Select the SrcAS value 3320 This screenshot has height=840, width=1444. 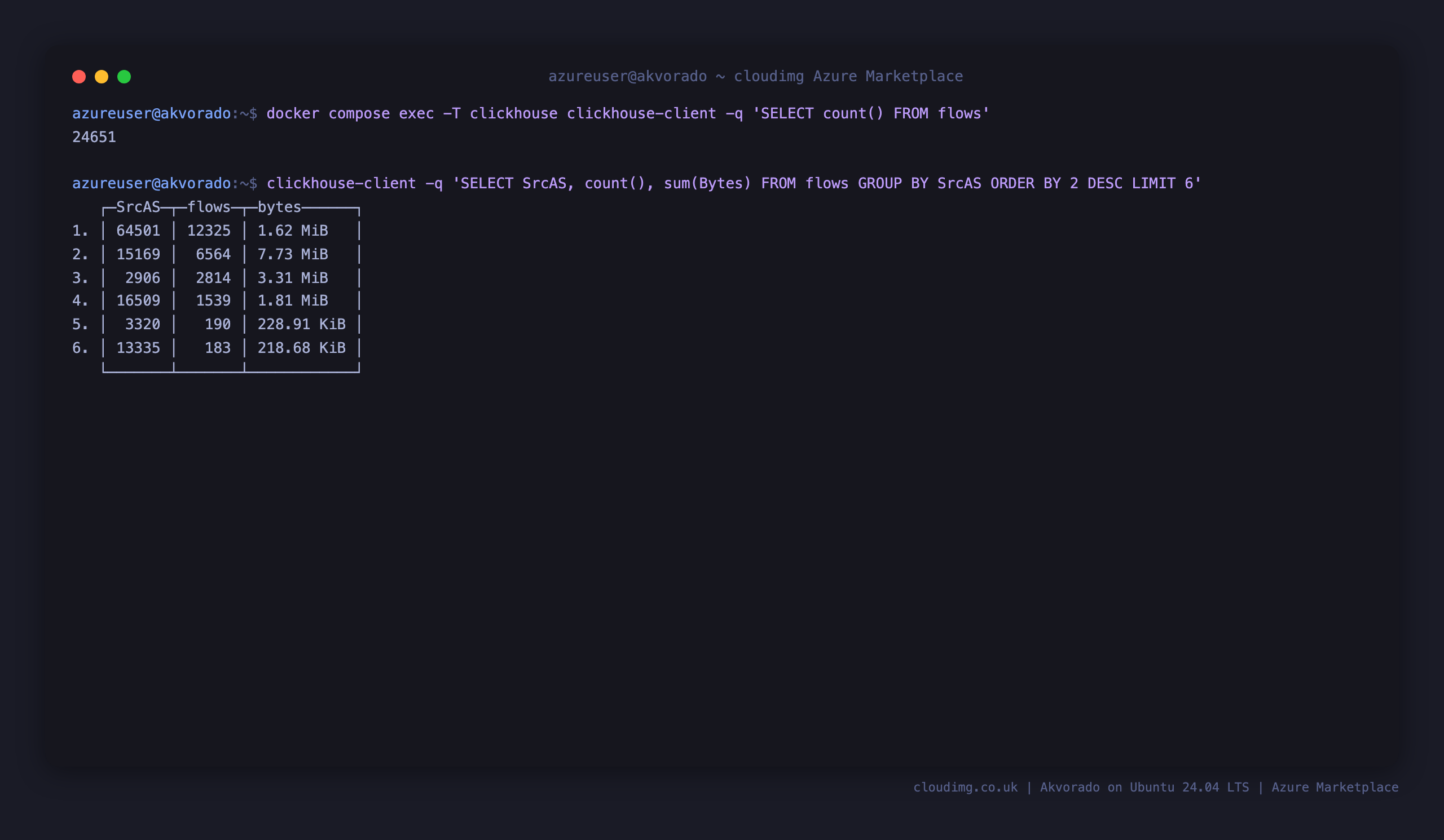tap(143, 325)
